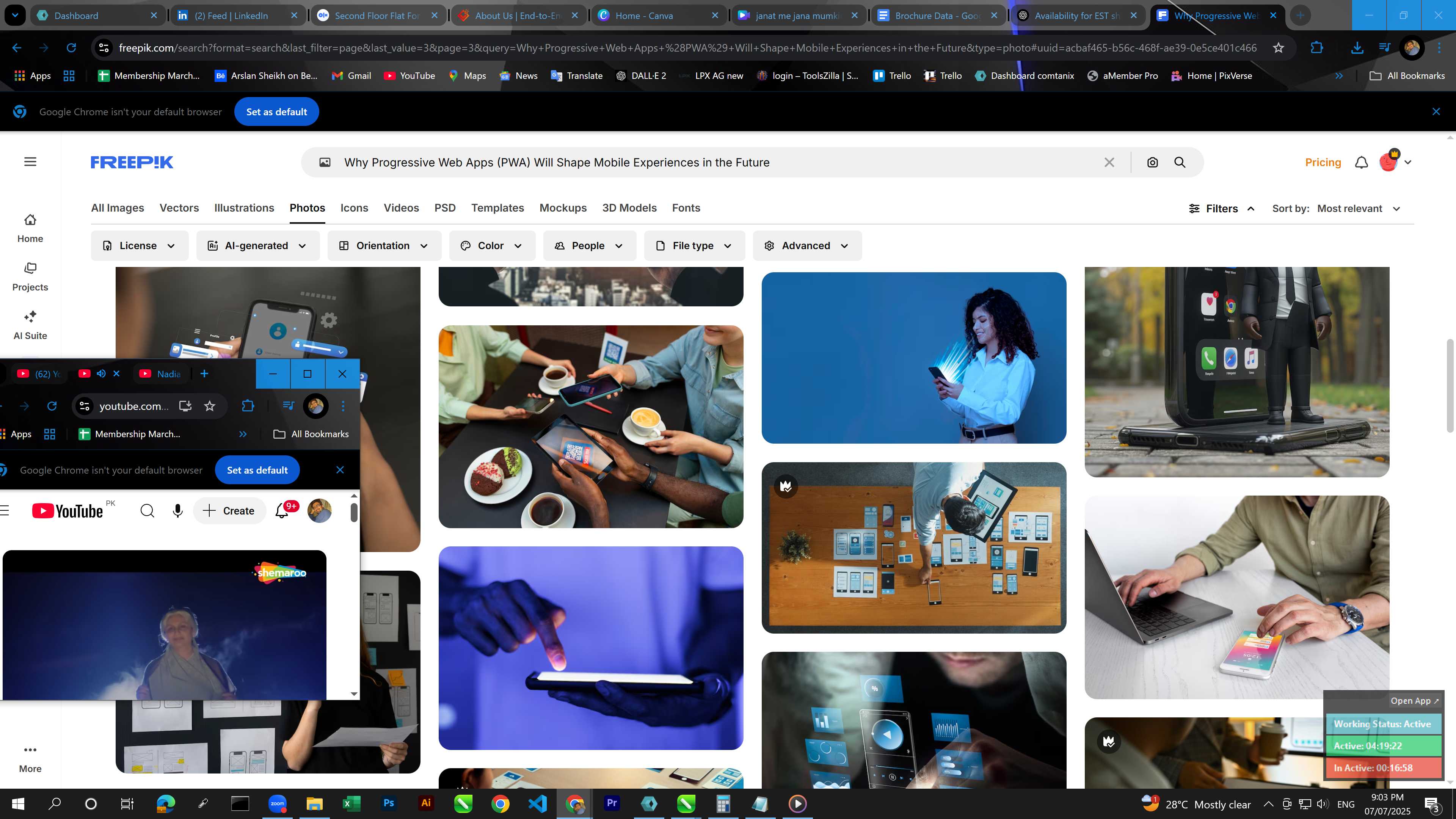Mute the playing YouTube tab speaker icon
Screen dimensions: 1456x819
[x=101, y=373]
